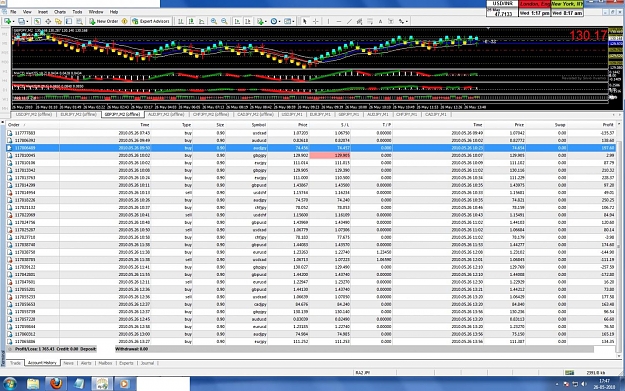Open the Insert menu
Image resolution: width=625 pixels, height=391 pixels.
(x=43, y=12)
